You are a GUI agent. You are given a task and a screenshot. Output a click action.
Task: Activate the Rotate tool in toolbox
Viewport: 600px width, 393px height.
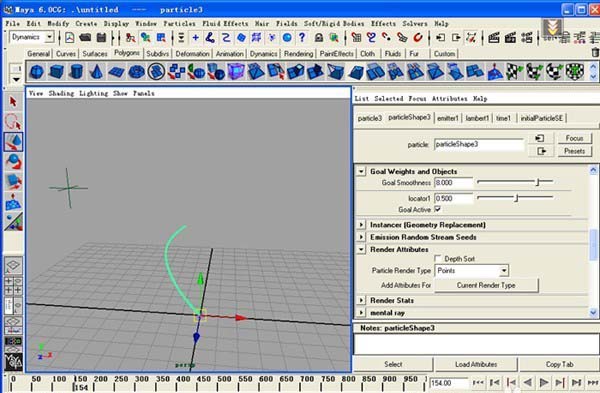[x=13, y=162]
